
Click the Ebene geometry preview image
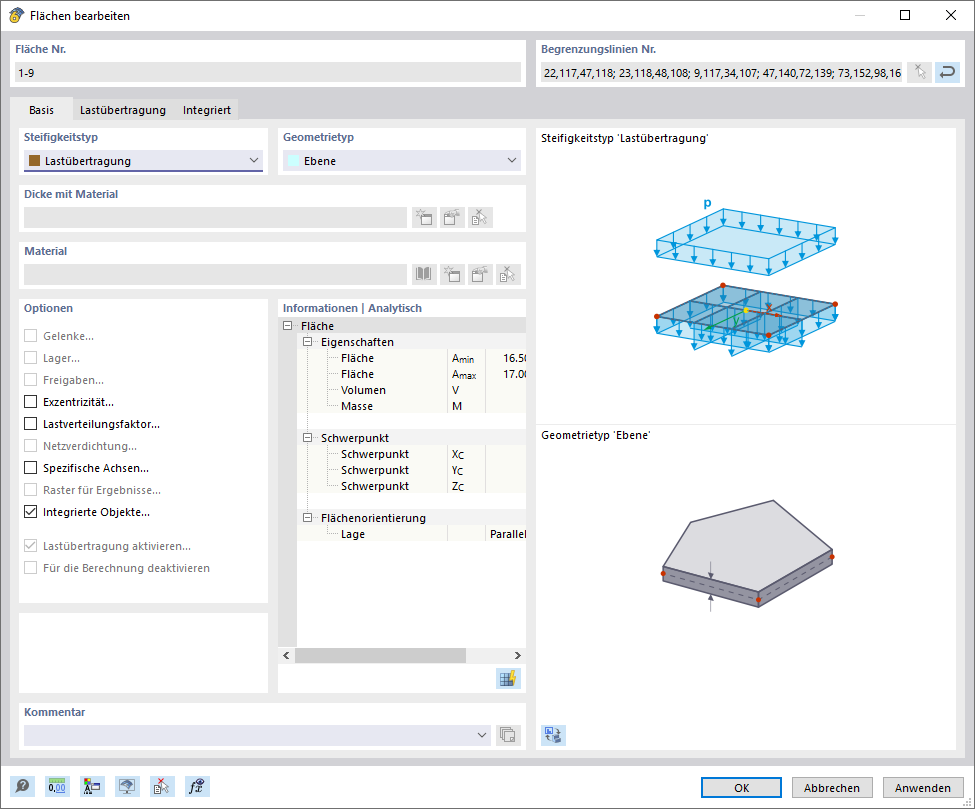pos(747,553)
